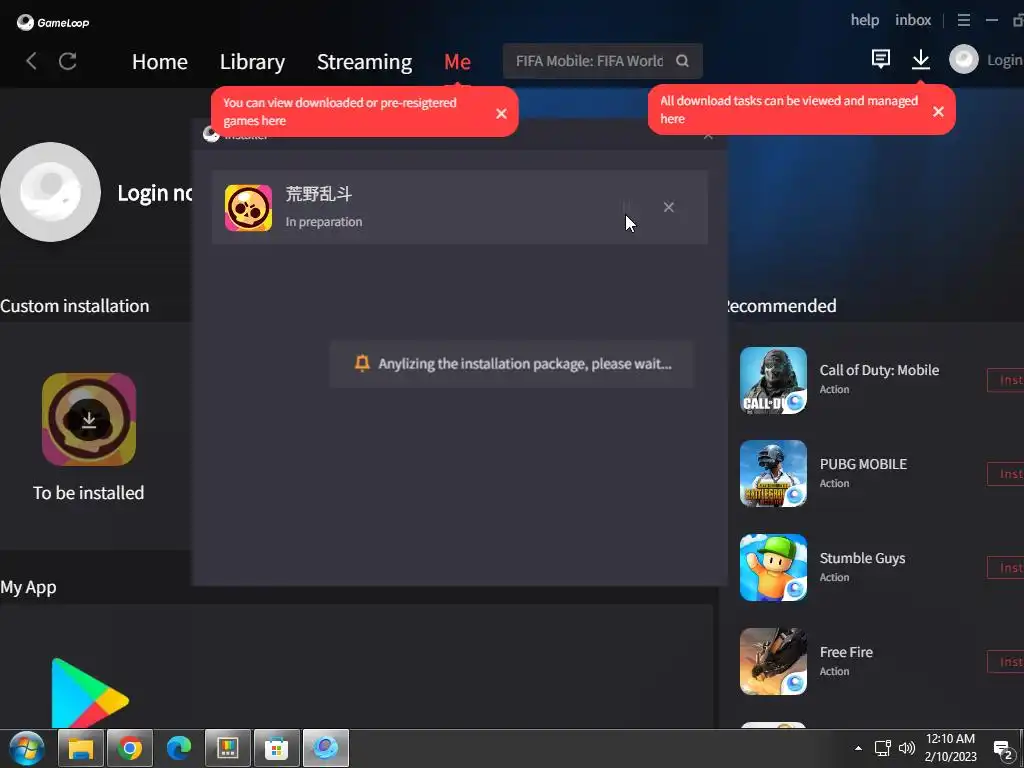Open Stumble Guys game icon

[773, 568]
